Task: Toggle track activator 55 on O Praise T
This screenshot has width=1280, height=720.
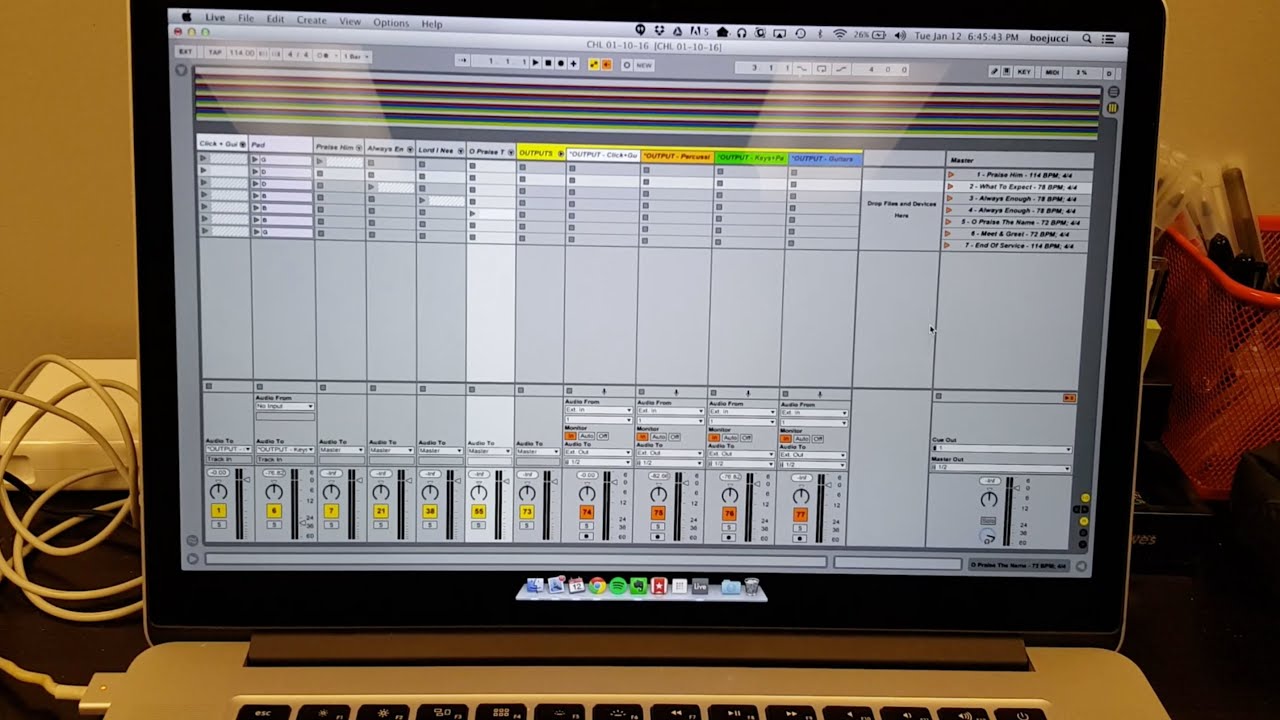Action: (x=479, y=512)
